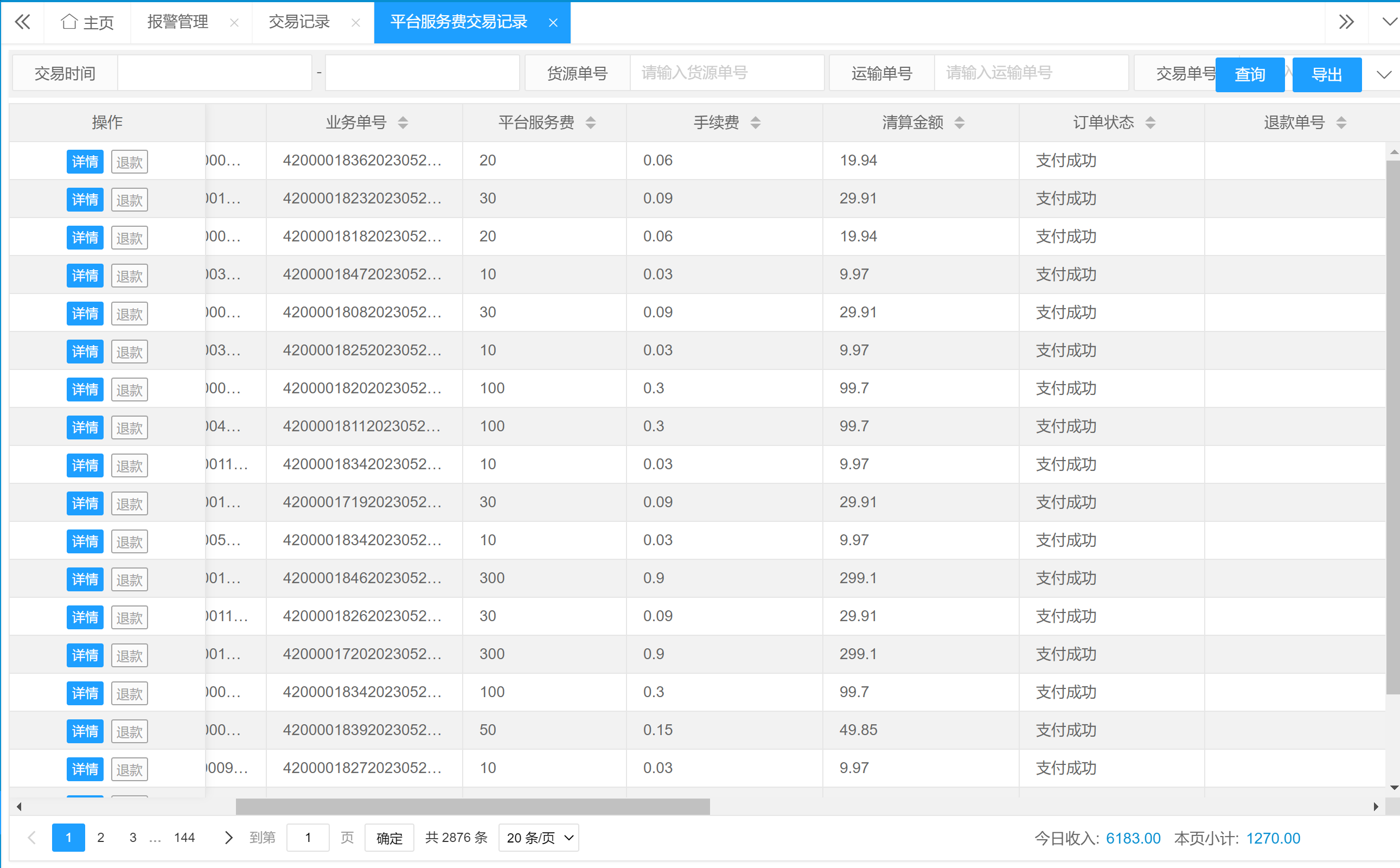Go to the 主页 home tab

(87, 22)
